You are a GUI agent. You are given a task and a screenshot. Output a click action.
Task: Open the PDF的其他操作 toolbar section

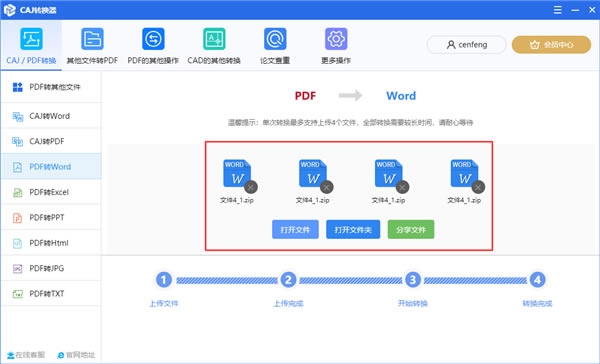pos(153,46)
